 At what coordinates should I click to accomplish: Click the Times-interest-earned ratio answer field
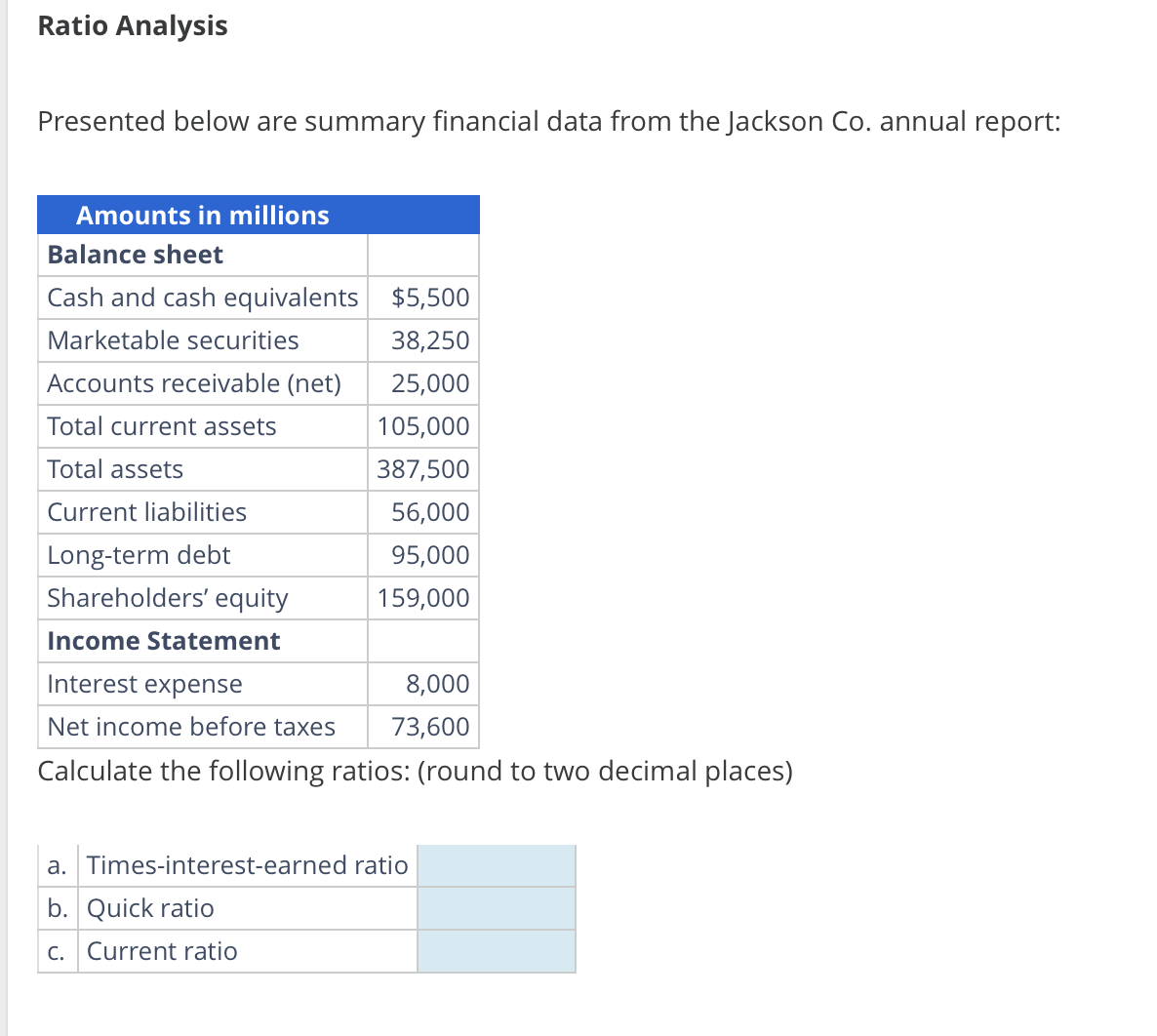pyautogui.click(x=496, y=865)
